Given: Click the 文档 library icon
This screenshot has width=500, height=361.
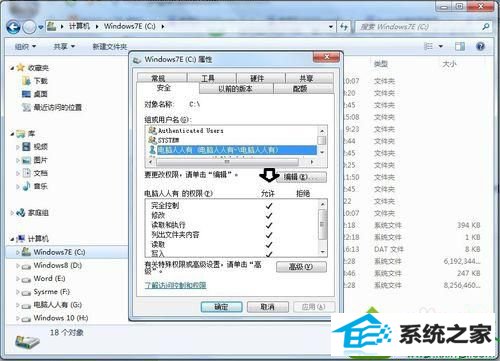Looking at the screenshot, I should click(26, 173).
